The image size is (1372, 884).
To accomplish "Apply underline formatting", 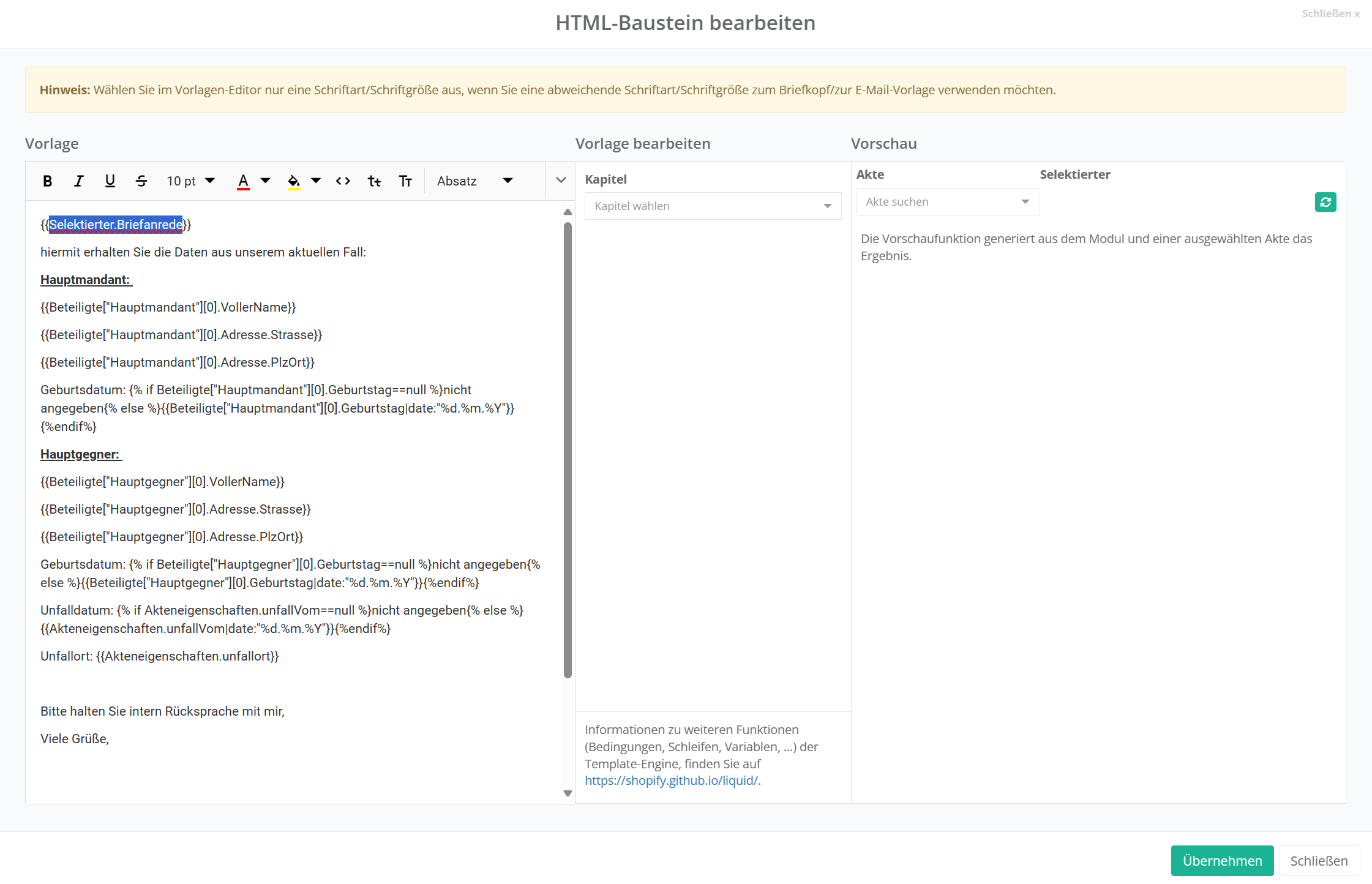I will pos(110,181).
